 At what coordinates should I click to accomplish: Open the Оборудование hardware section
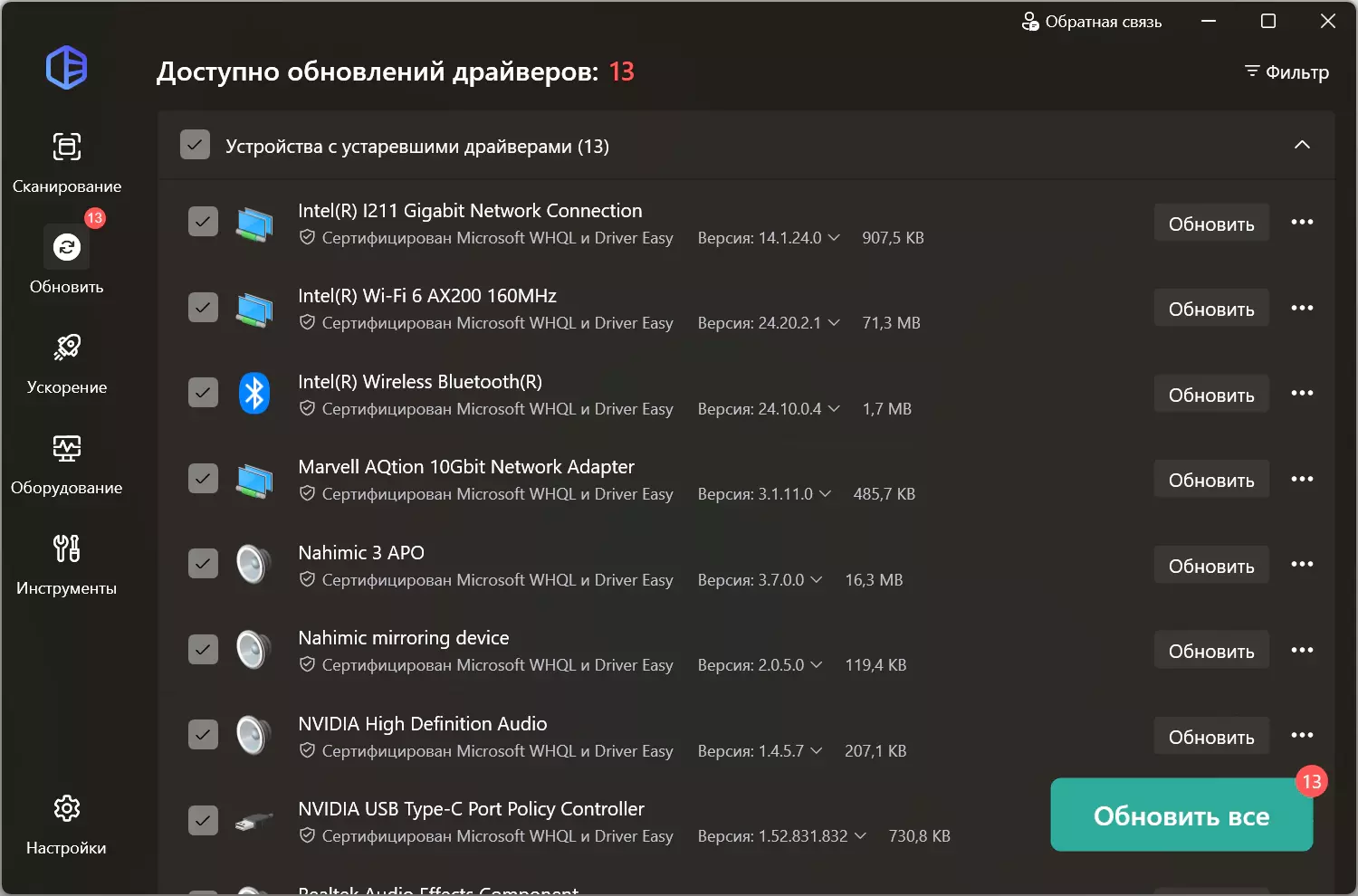pos(67,464)
